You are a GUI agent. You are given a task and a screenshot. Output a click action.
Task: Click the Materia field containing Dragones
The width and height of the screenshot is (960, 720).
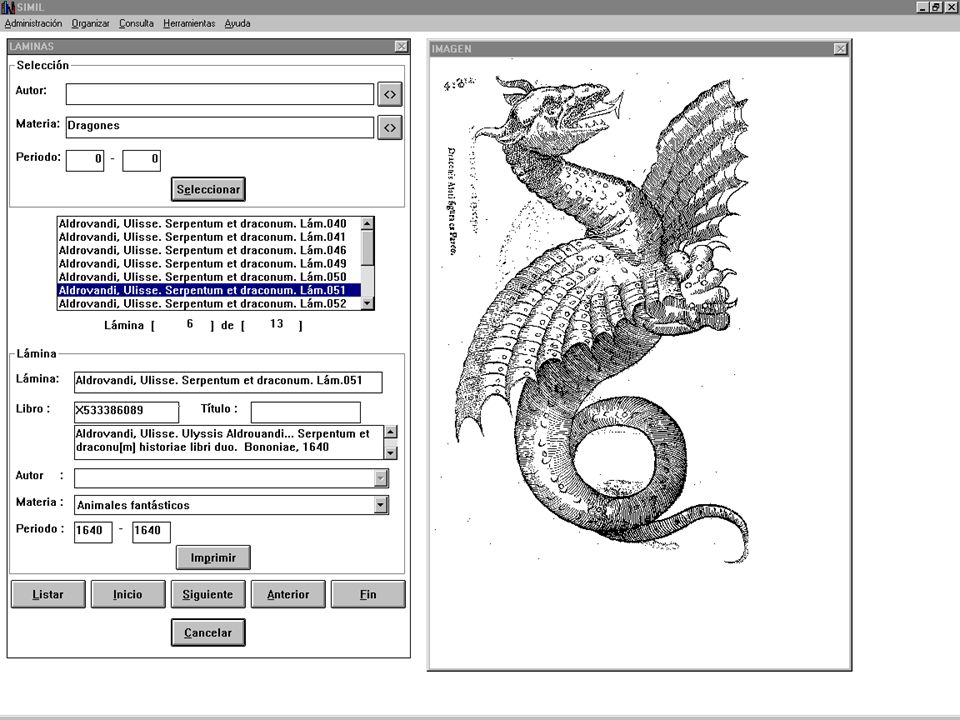click(x=220, y=127)
